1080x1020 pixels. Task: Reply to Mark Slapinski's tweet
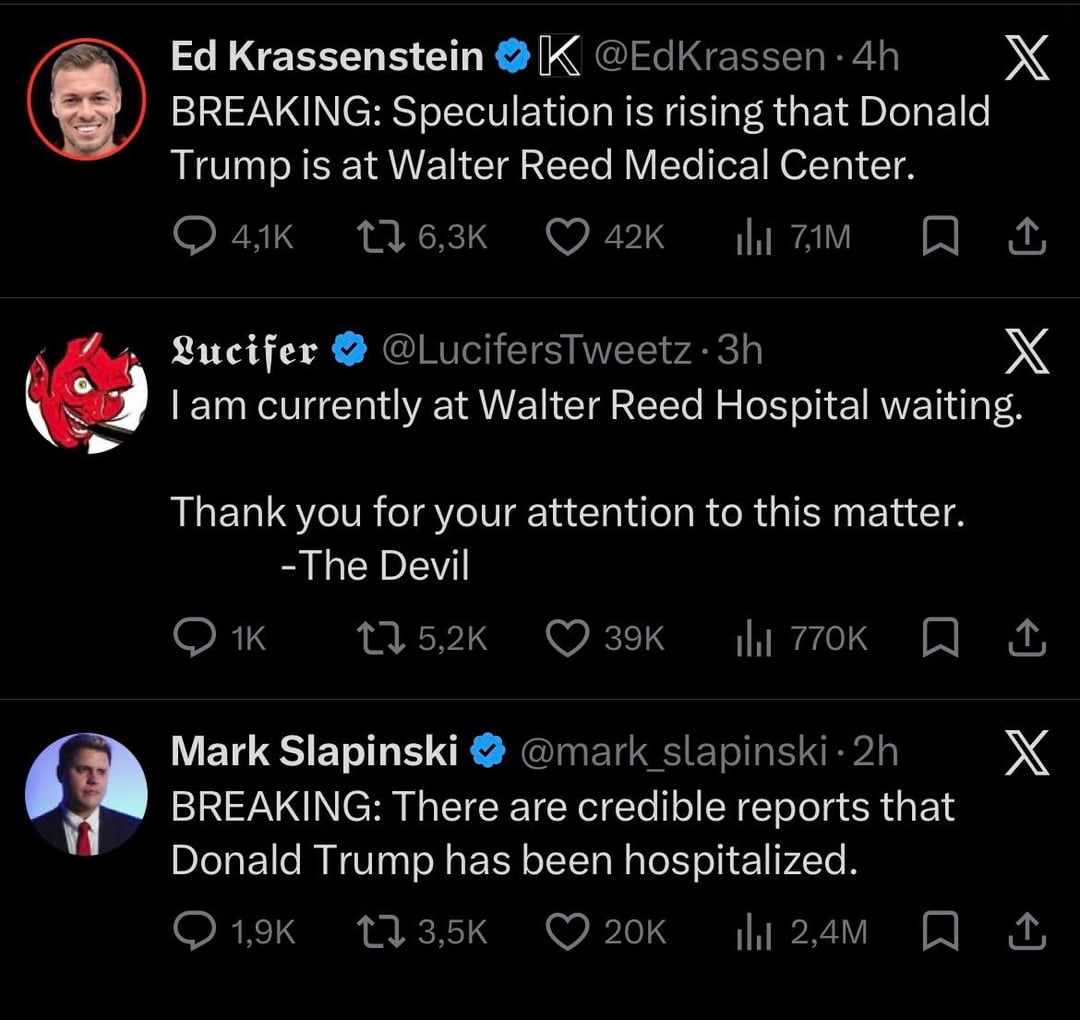[190, 932]
